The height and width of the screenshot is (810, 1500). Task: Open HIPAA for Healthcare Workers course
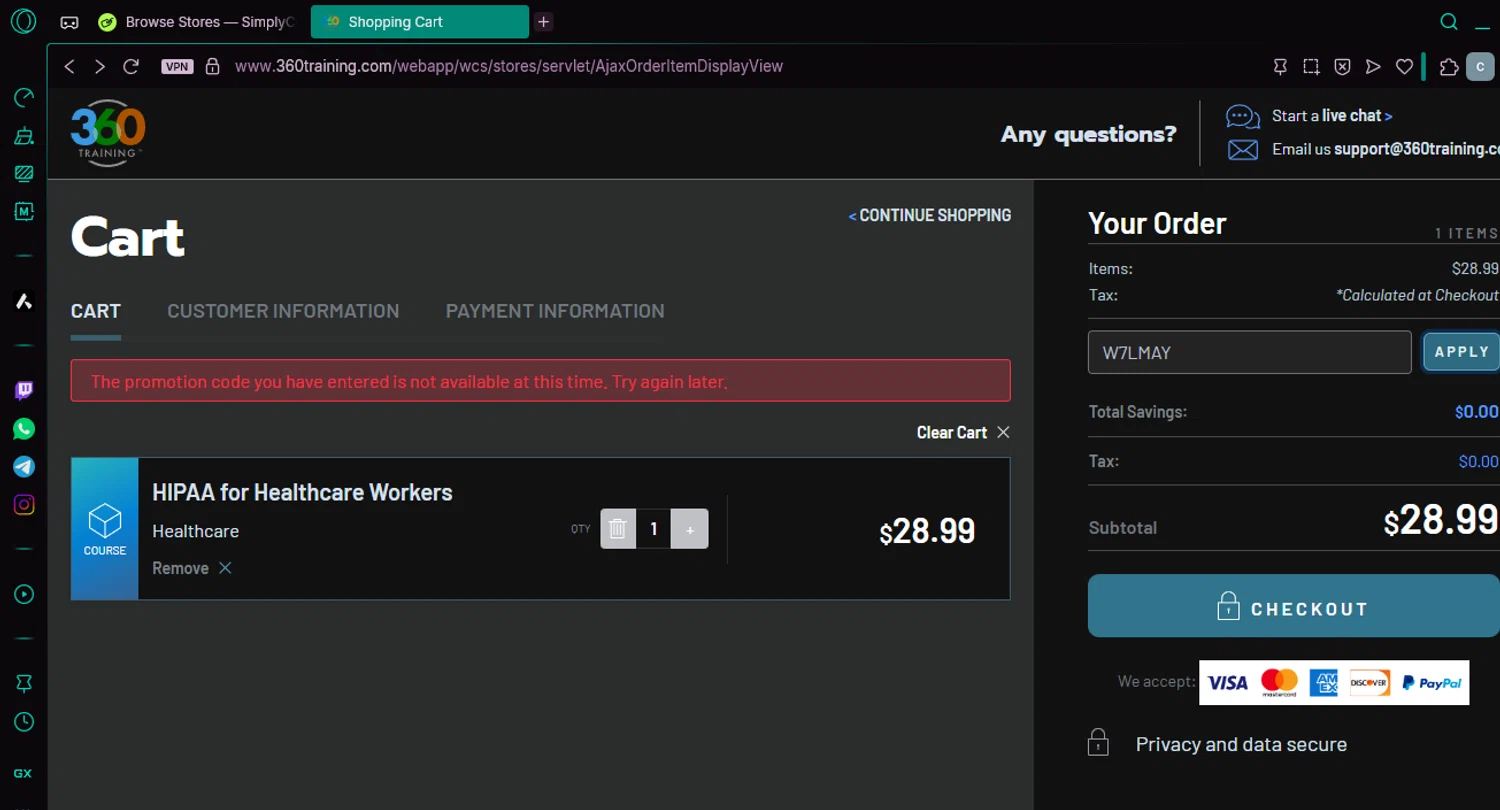302,492
